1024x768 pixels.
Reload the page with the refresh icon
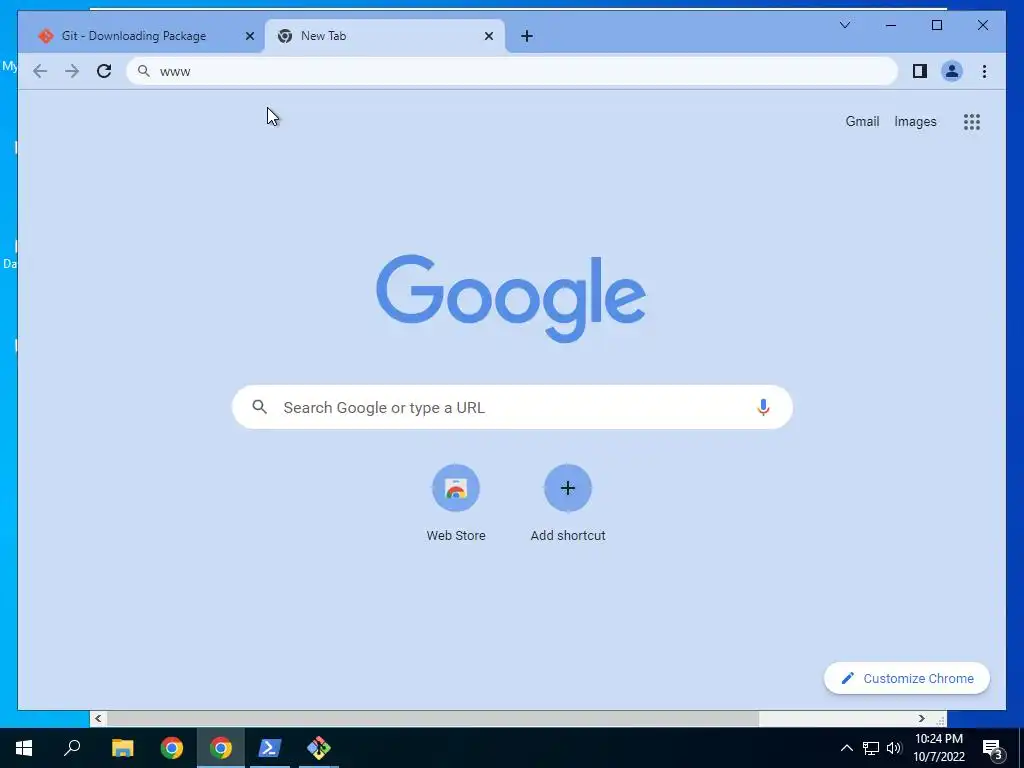[104, 71]
